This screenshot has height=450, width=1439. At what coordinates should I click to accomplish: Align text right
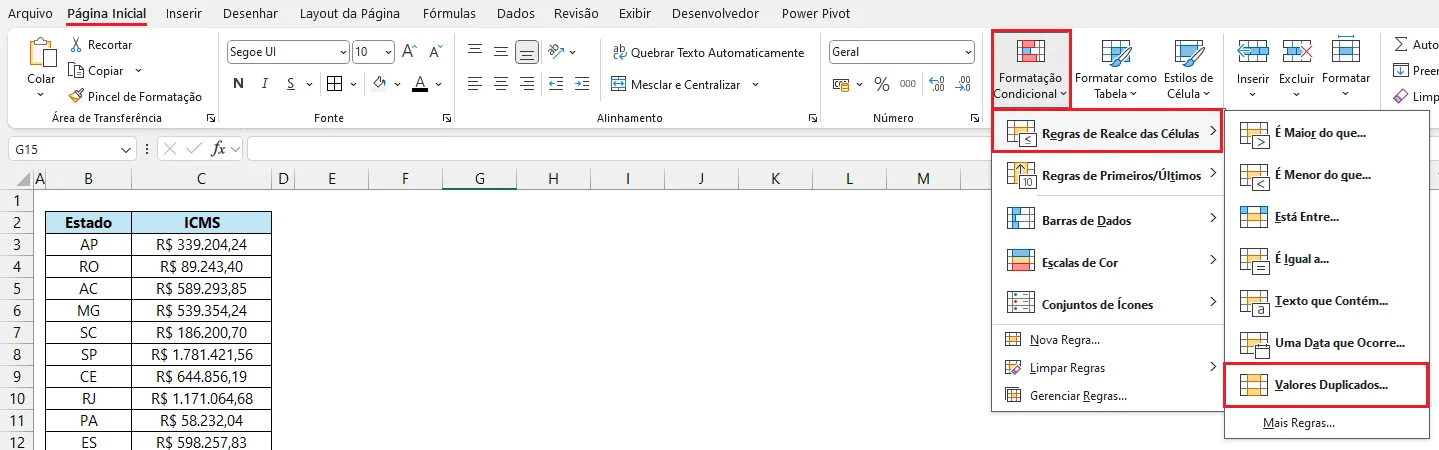point(527,84)
